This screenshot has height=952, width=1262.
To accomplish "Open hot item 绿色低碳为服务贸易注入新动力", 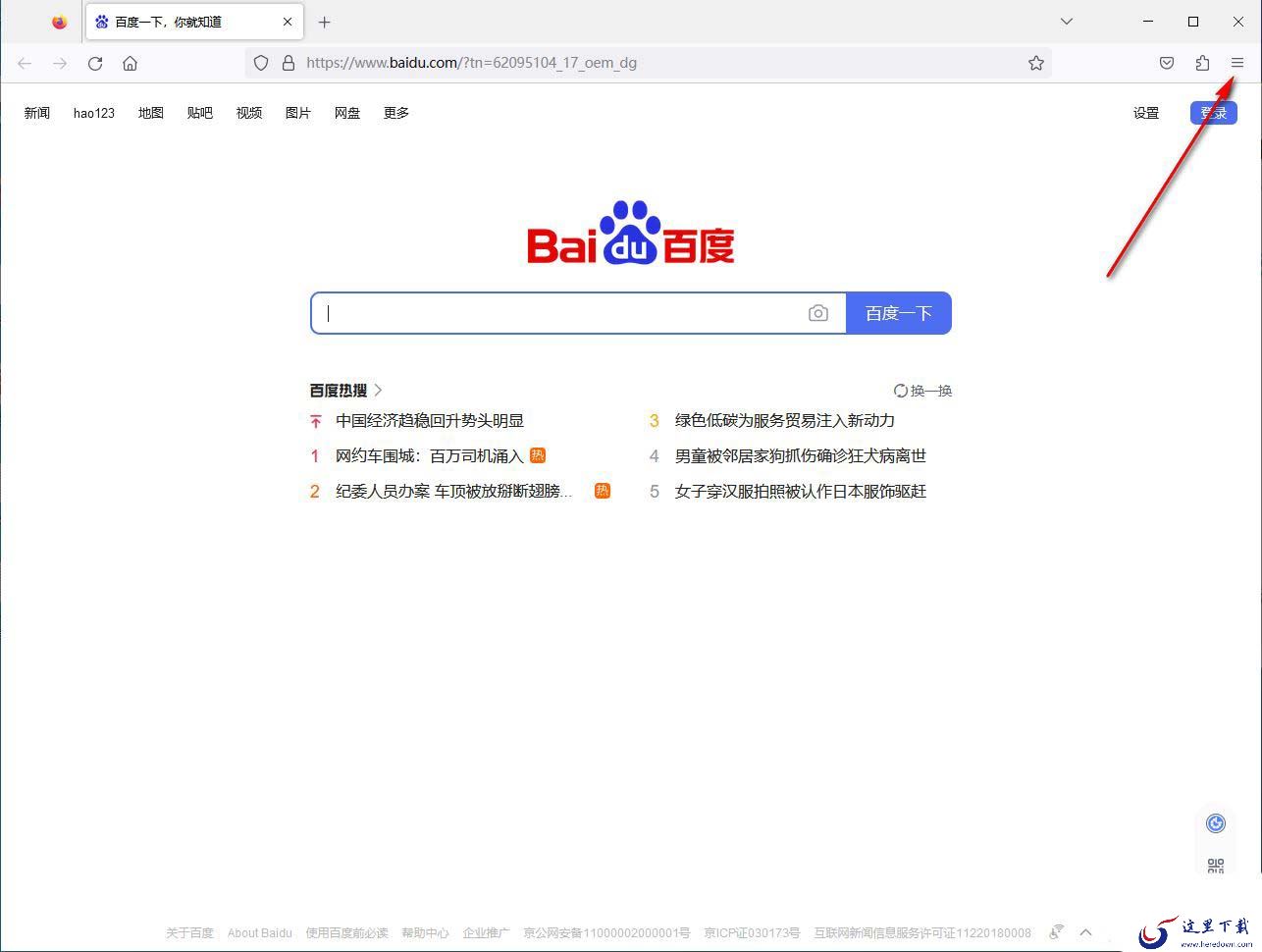I will 785,420.
